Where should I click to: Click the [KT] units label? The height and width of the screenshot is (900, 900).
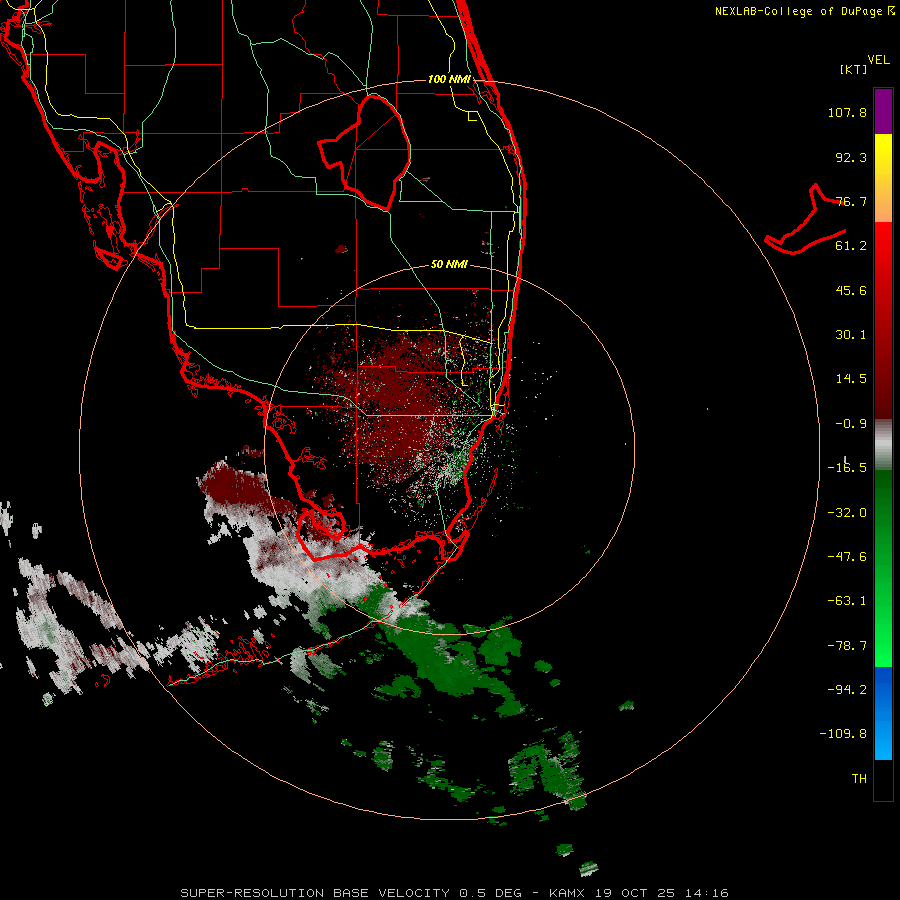854,69
